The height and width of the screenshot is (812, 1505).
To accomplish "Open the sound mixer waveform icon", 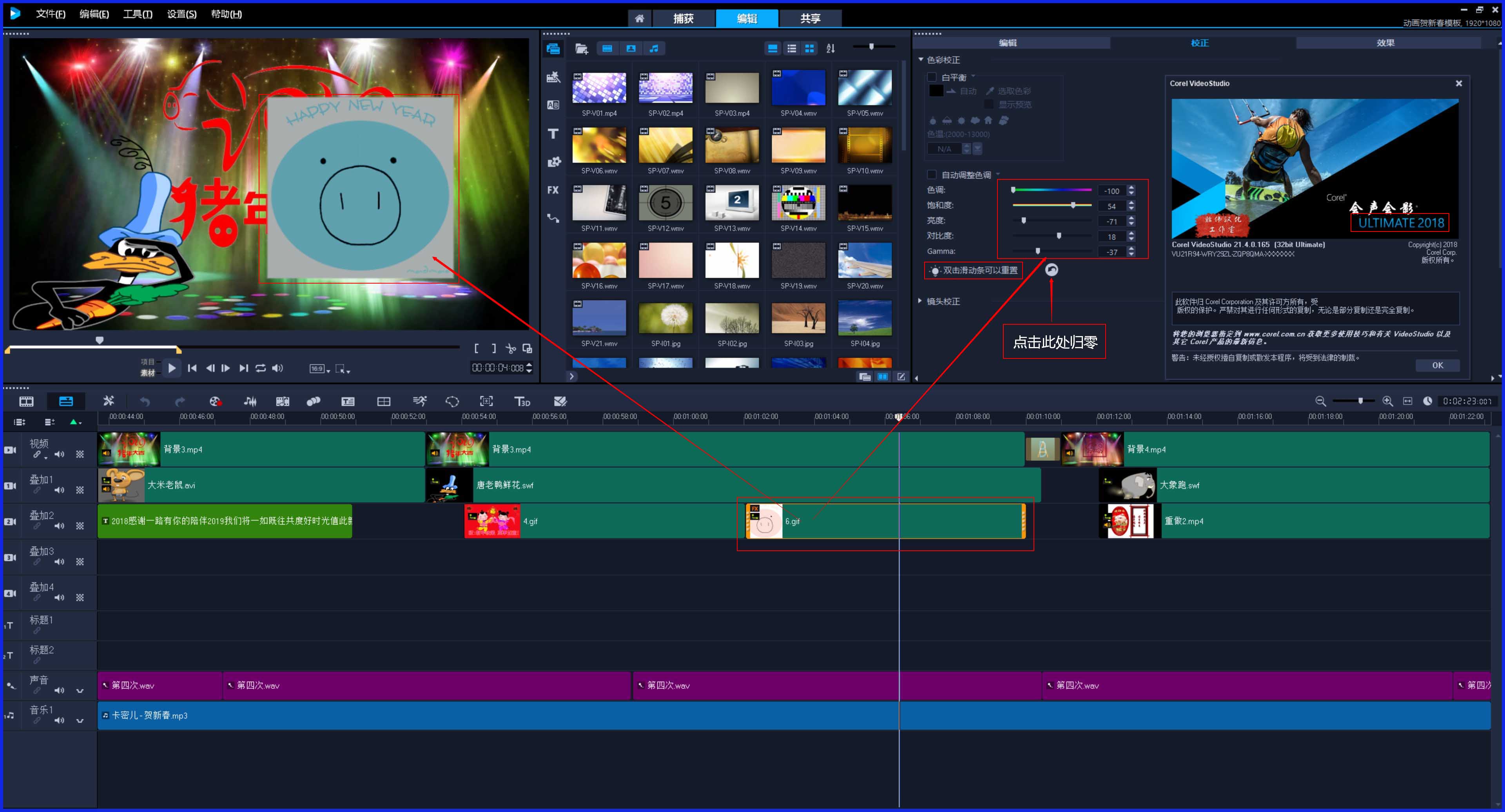I will 250,401.
